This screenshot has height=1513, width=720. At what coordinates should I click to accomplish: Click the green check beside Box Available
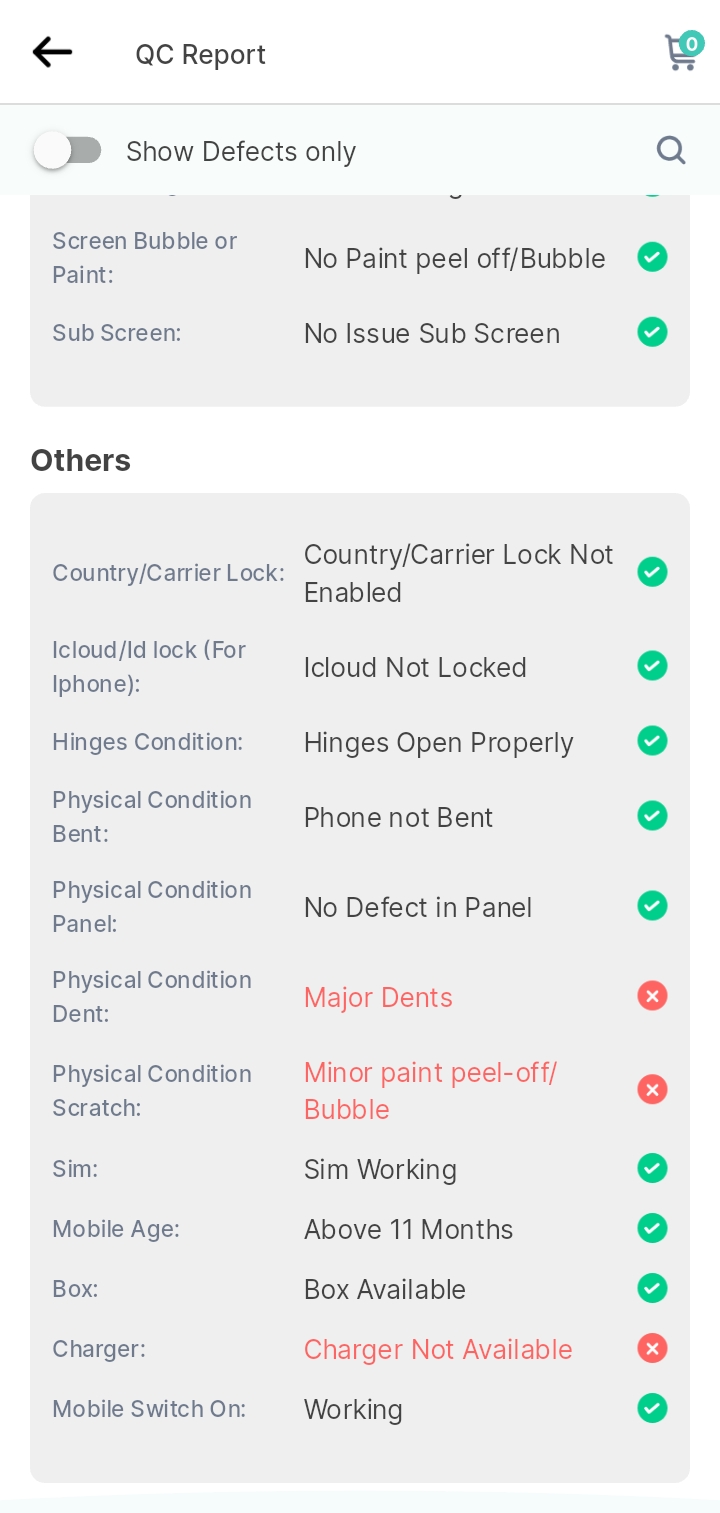[x=652, y=1288]
